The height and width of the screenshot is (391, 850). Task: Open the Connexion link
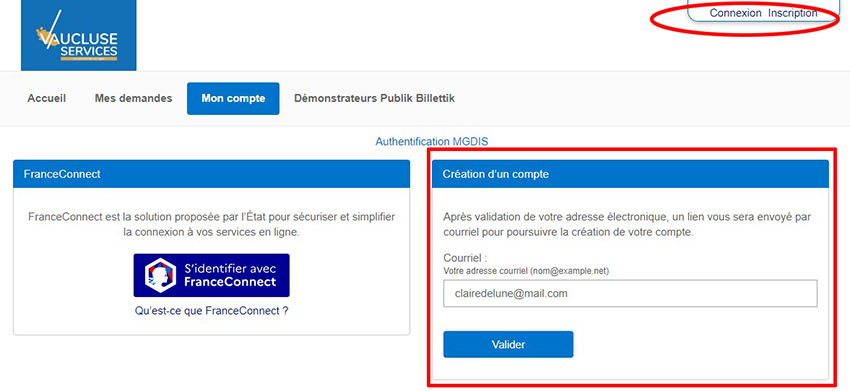point(736,13)
